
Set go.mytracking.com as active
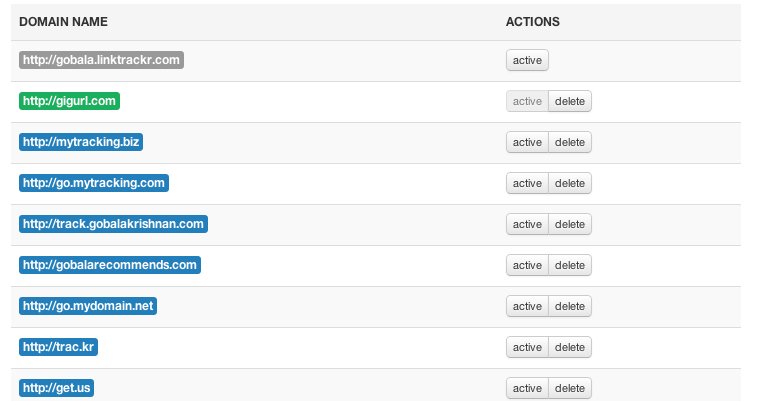(527, 183)
